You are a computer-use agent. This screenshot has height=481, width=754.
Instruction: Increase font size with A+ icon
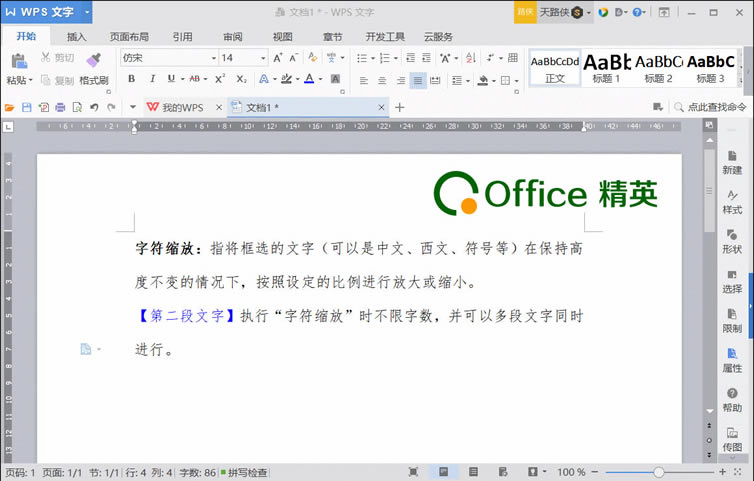(277, 58)
